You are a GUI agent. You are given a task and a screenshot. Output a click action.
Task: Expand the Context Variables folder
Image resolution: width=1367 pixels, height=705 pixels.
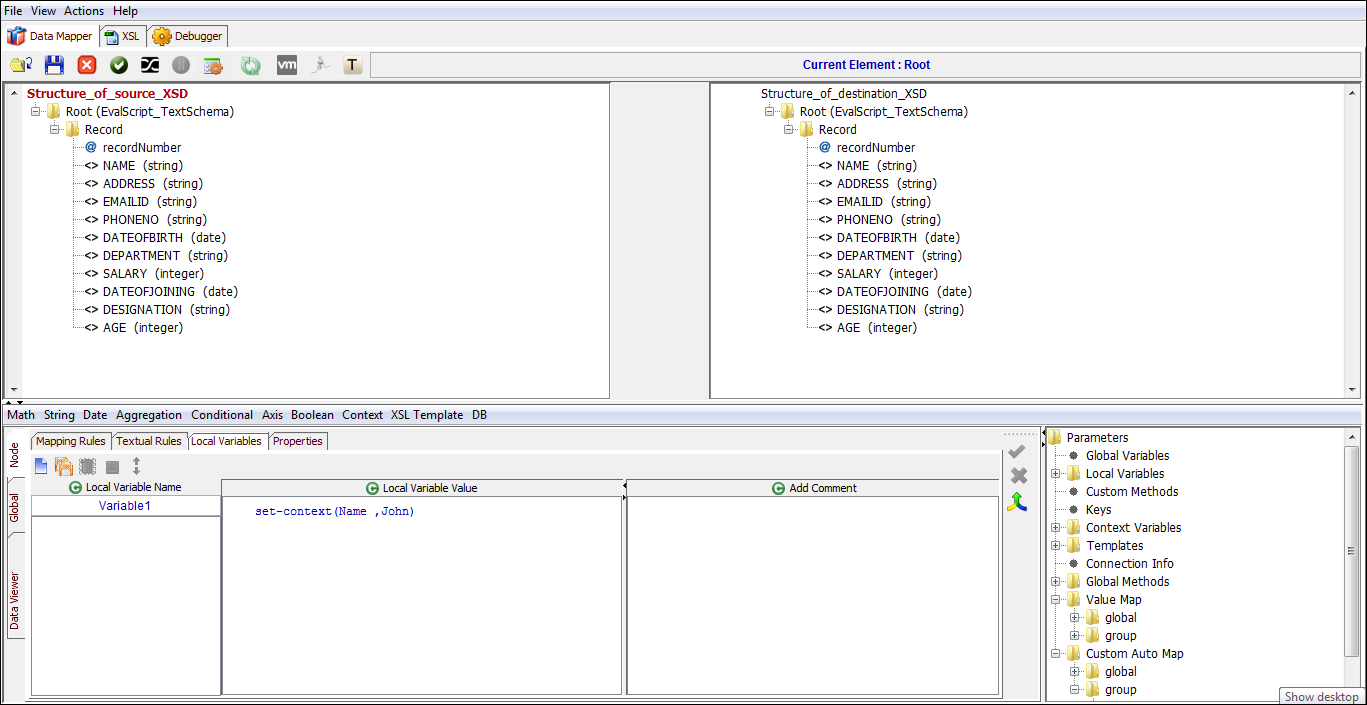[1056, 527]
